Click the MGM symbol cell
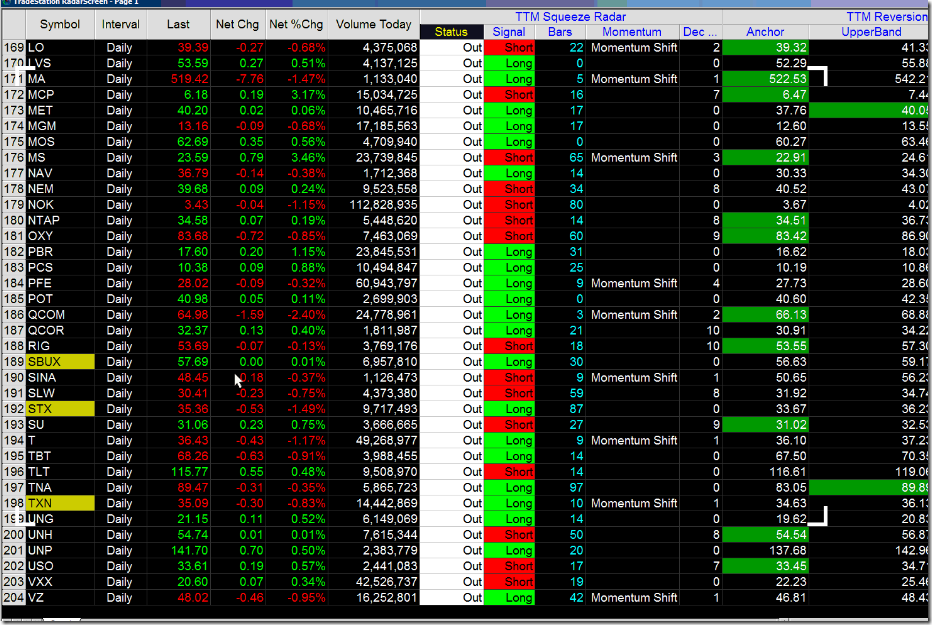Screen dimensions: 932x625 [60, 126]
